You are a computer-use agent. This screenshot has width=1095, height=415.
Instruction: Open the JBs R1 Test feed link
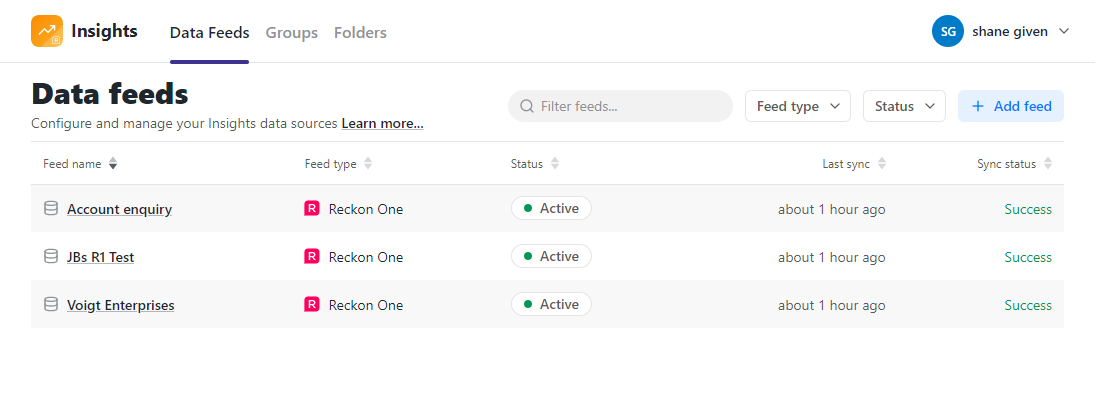click(101, 257)
